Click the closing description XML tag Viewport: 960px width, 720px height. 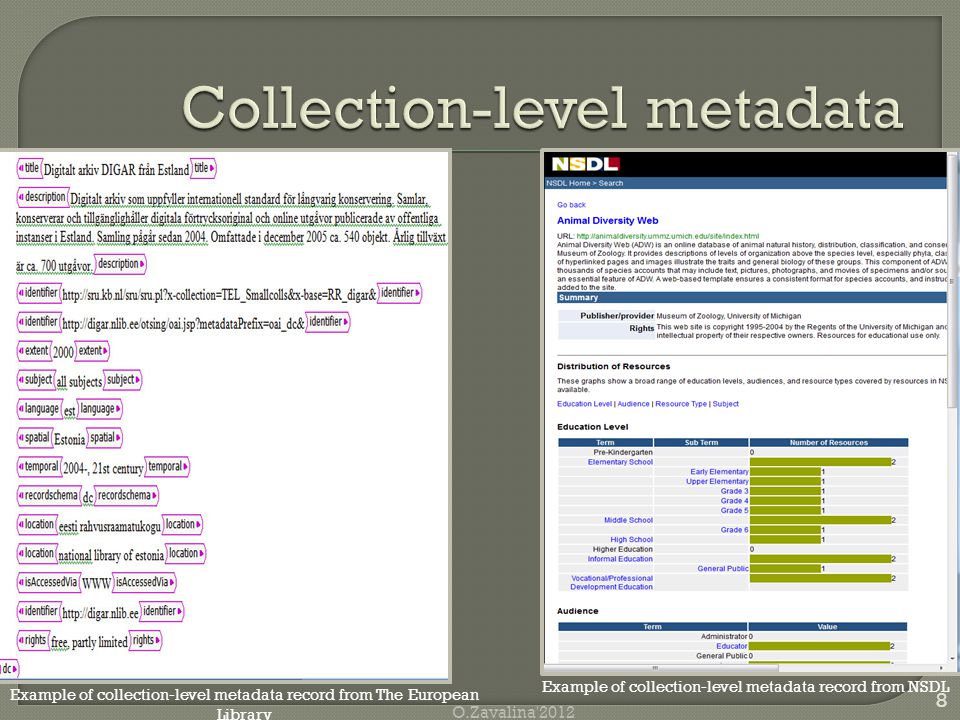click(121, 264)
